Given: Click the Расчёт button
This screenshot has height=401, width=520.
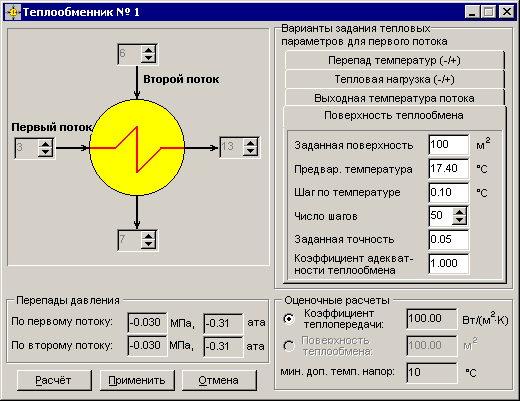Looking at the screenshot, I should pos(54,380).
